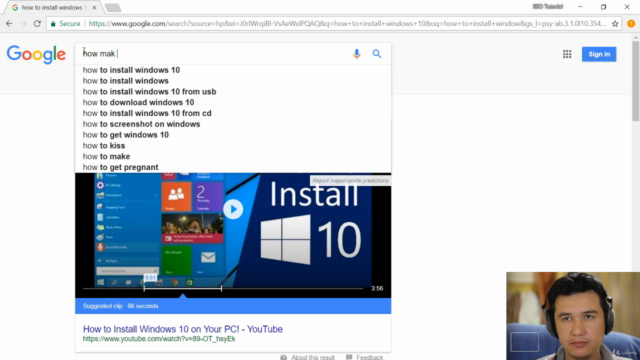Click the 0:51 clip start marker
The height and width of the screenshot is (360, 640).
tap(150, 278)
